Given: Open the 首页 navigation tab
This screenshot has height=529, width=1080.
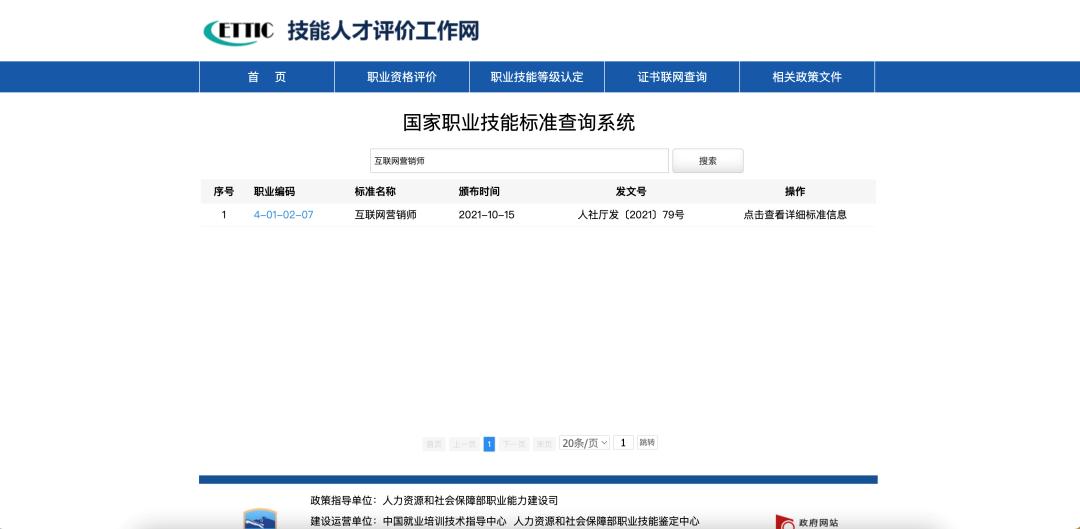Looking at the screenshot, I should [267, 77].
